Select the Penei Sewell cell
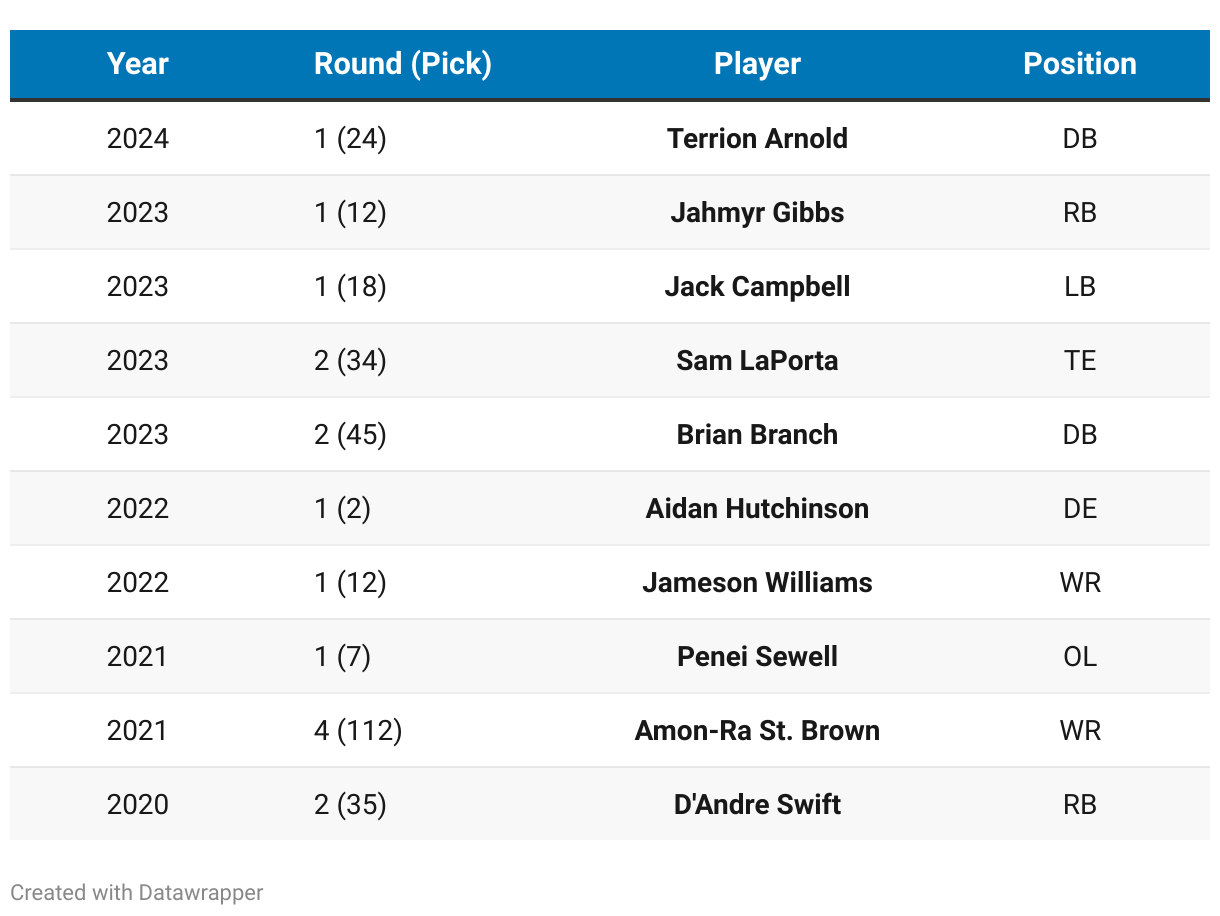This screenshot has height=916, width=1220. pos(757,656)
